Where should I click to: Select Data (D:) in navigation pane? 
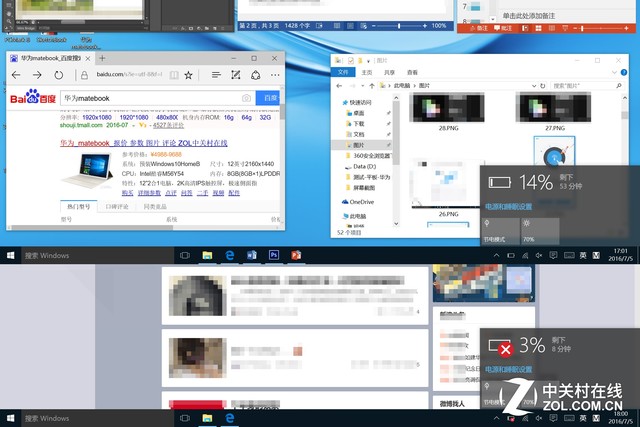364,167
